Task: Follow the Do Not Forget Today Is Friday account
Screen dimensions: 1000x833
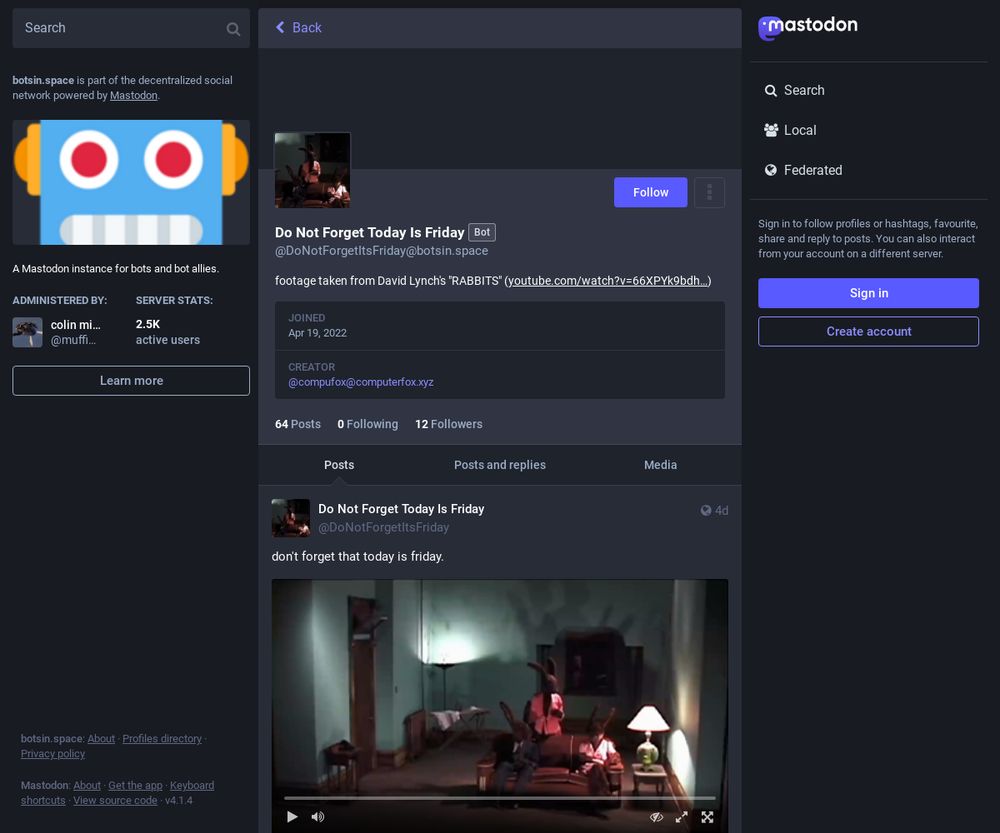Action: (x=651, y=192)
